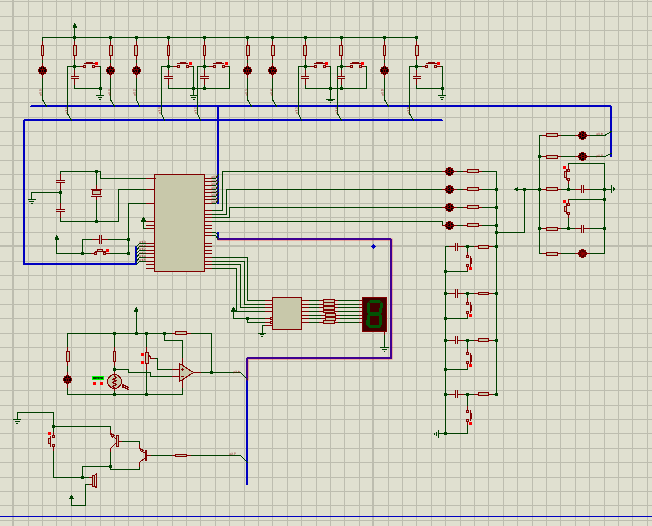
Task: Select the large microcontroller chip
Action: coord(179,223)
